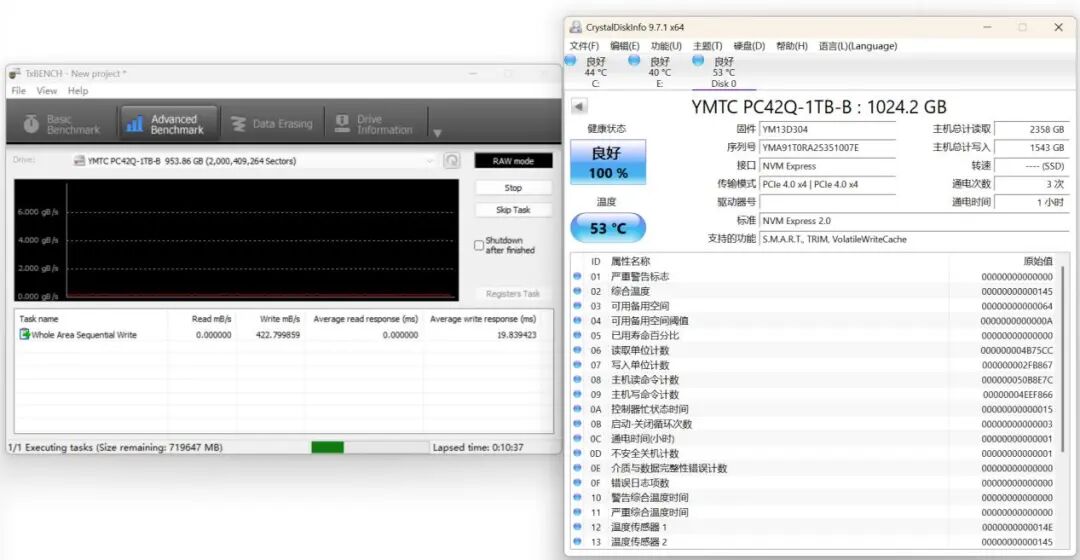Select Whole Area Sequential Write task row
Image resolution: width=1080 pixels, height=560 pixels.
tap(283, 335)
